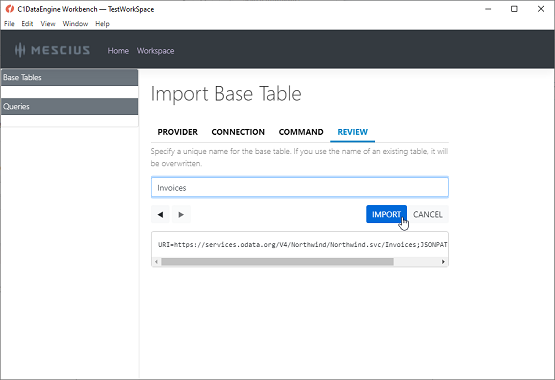This screenshot has height=380, width=555.
Task: Click the Import Base Table heading
Action: (x=226, y=94)
